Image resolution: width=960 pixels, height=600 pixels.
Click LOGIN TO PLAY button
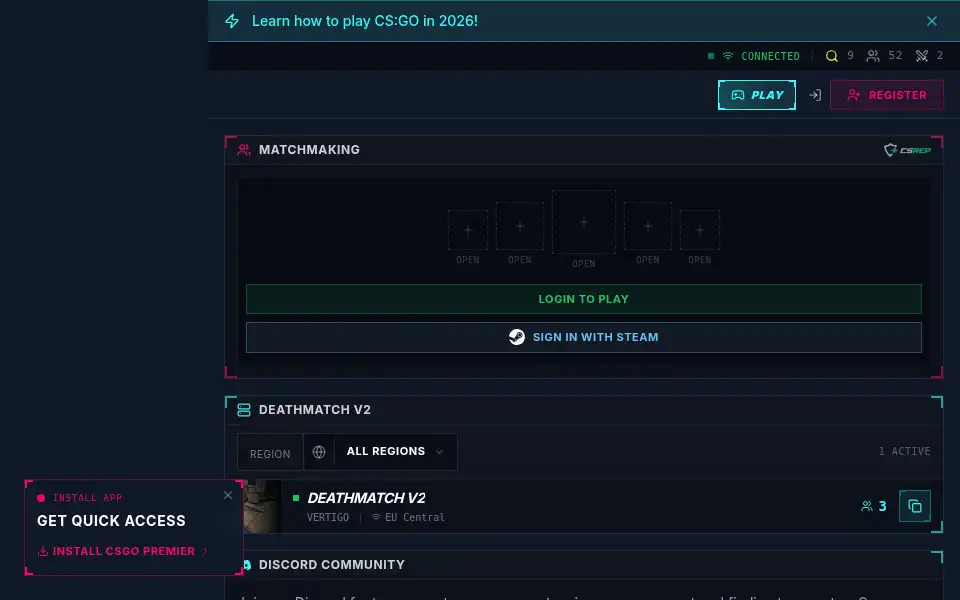[583, 299]
